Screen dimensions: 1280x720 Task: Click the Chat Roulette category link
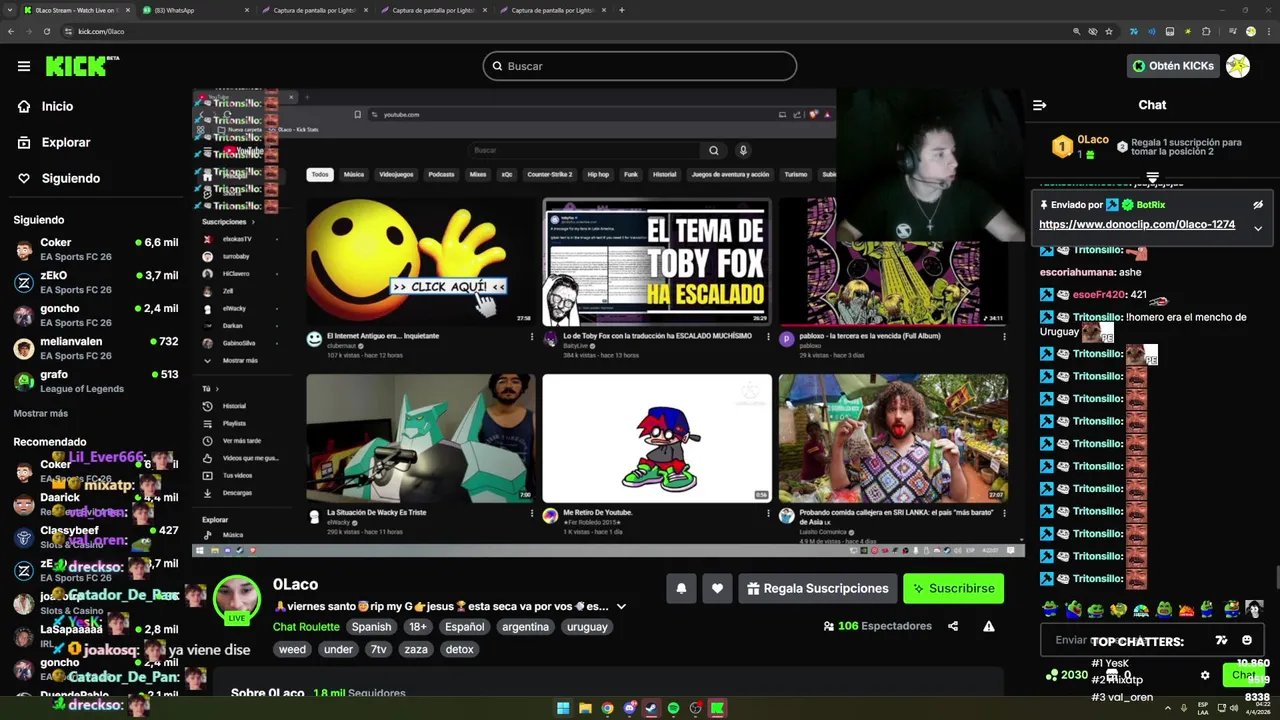tap(306, 627)
